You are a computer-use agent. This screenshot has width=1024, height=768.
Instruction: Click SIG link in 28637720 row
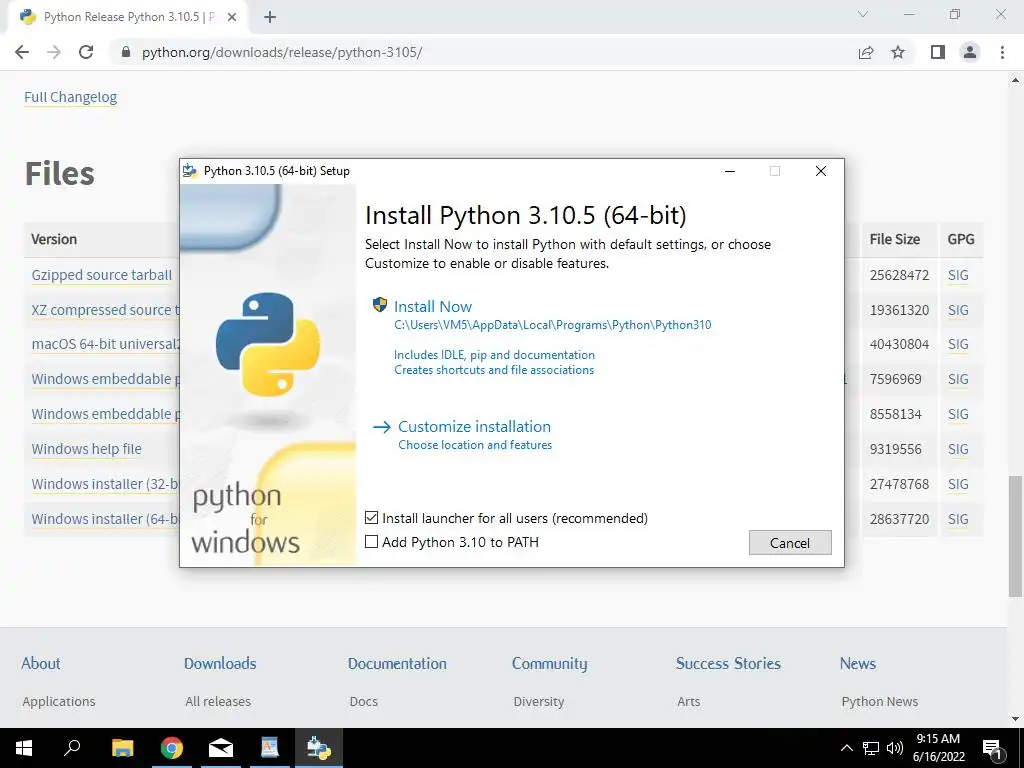[958, 519]
